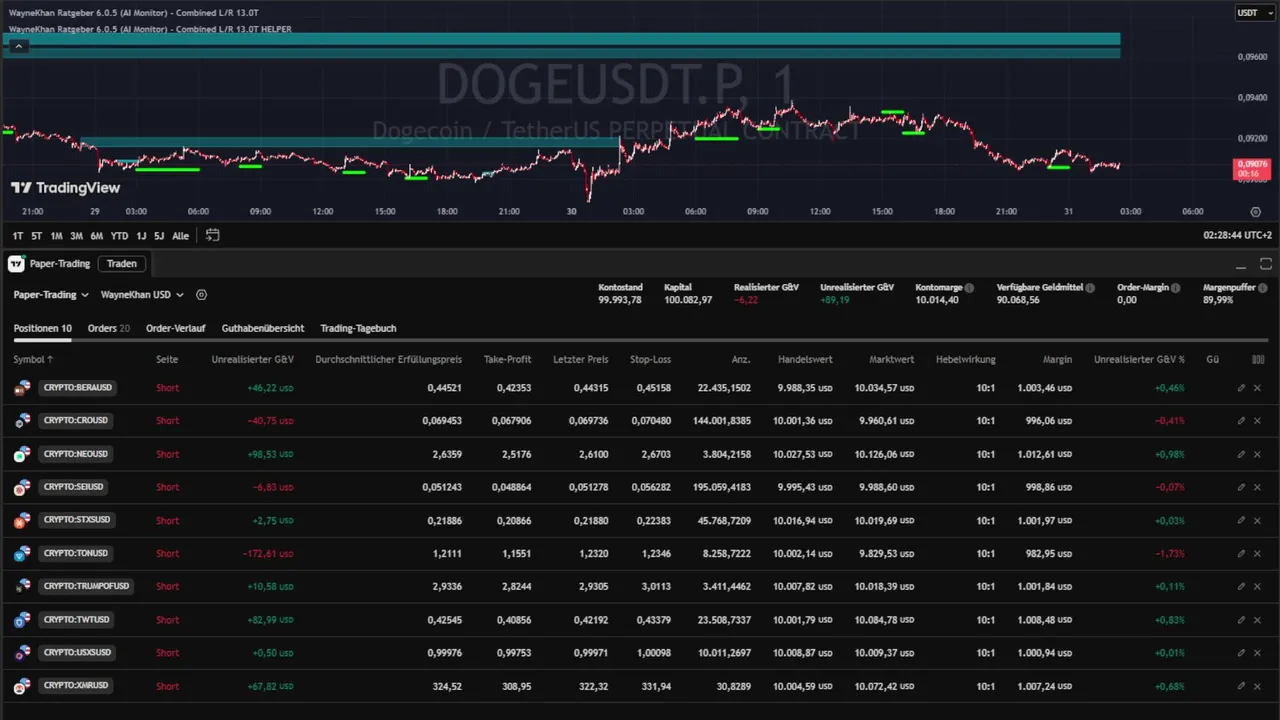Select the 3M time range

click(76, 236)
